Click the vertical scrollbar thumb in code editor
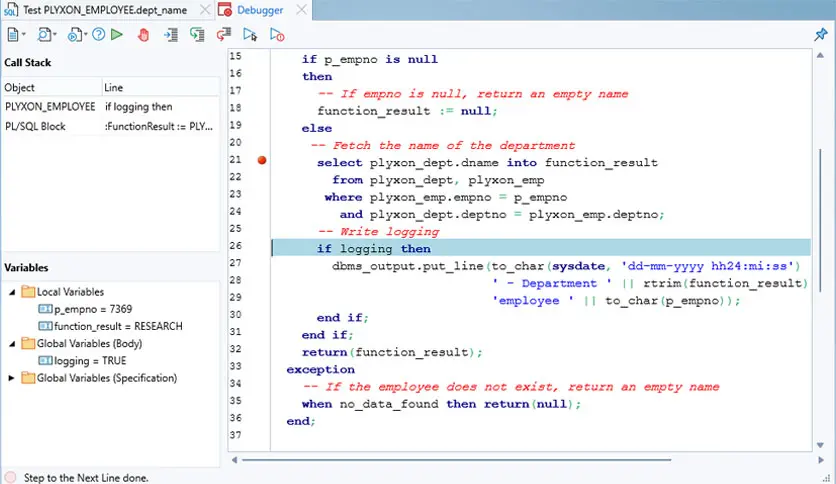The width and height of the screenshot is (836, 484). 820,220
